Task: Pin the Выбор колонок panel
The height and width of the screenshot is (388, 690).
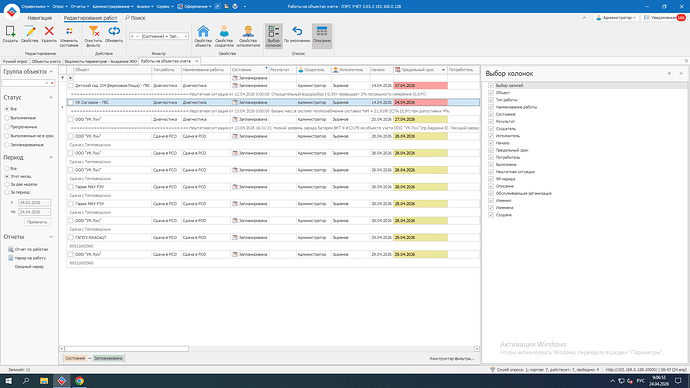Action: 669,73
